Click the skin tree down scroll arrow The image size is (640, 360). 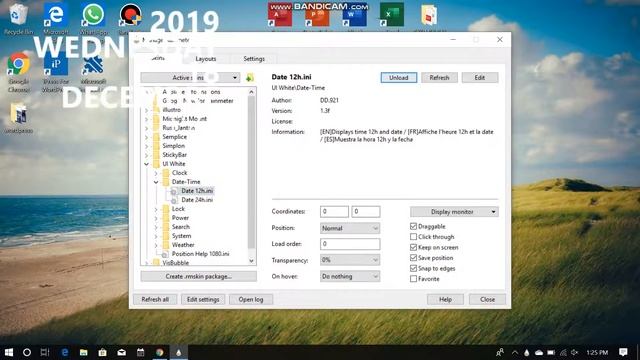click(x=251, y=261)
